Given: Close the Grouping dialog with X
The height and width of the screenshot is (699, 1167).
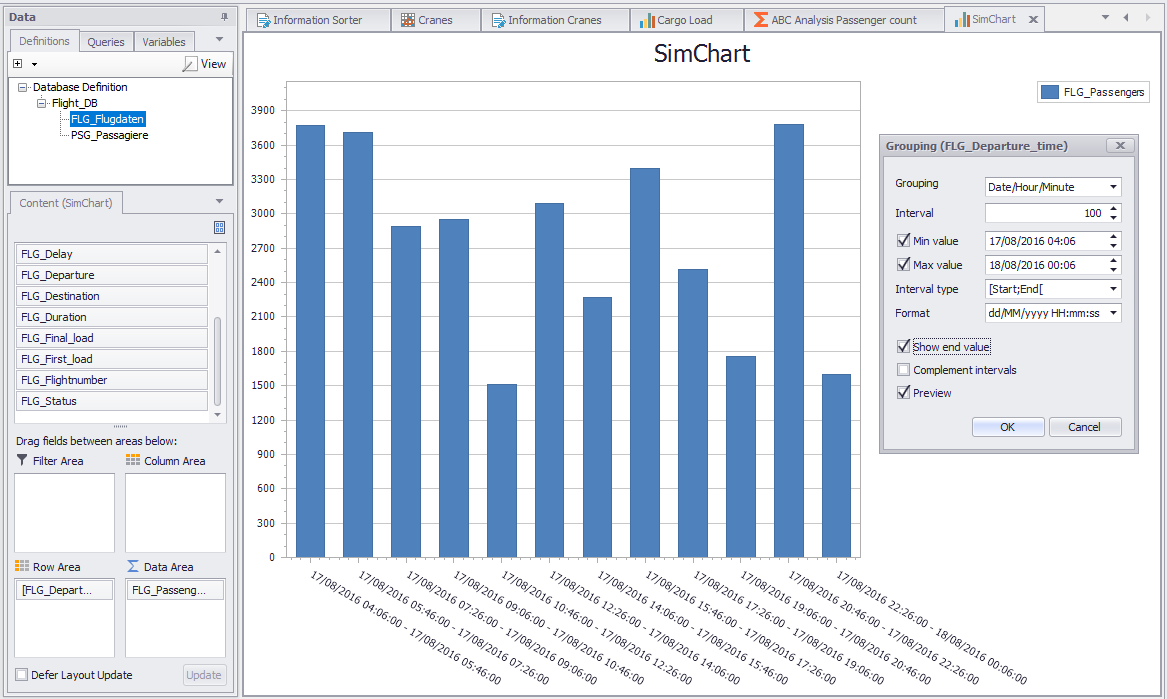Looking at the screenshot, I should 1120,146.
